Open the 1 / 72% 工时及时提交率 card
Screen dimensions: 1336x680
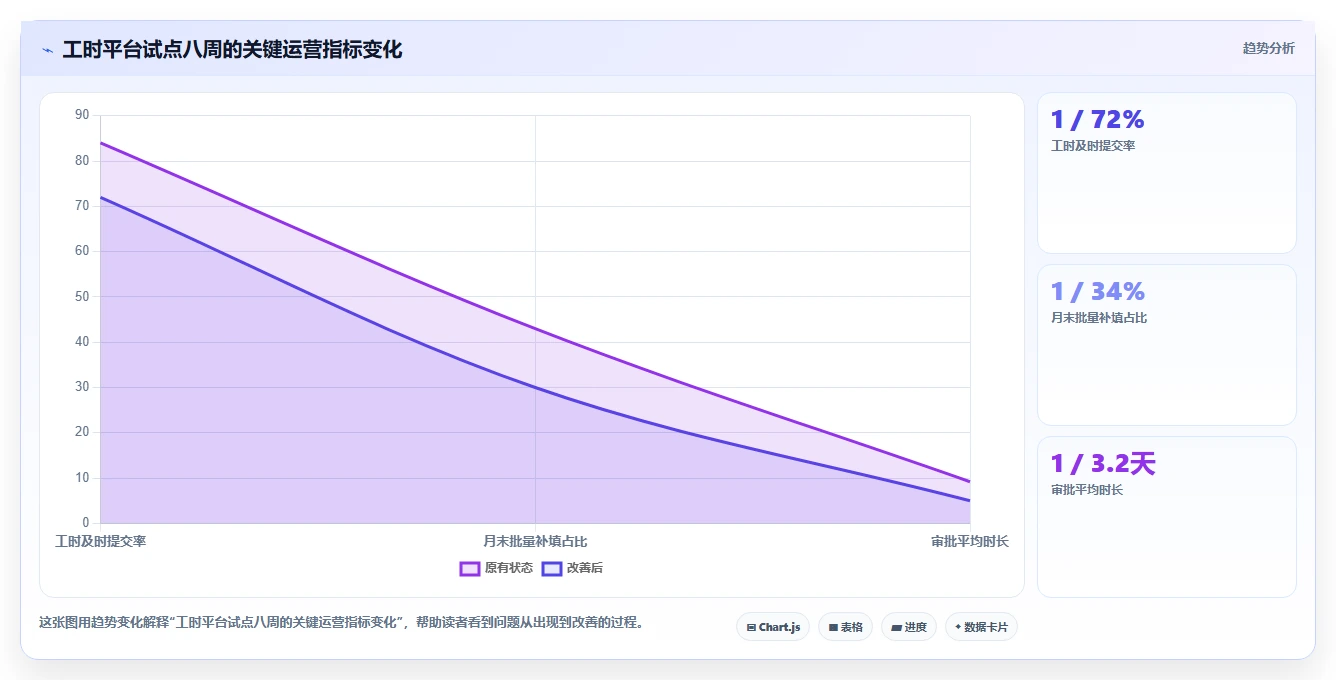(1166, 173)
